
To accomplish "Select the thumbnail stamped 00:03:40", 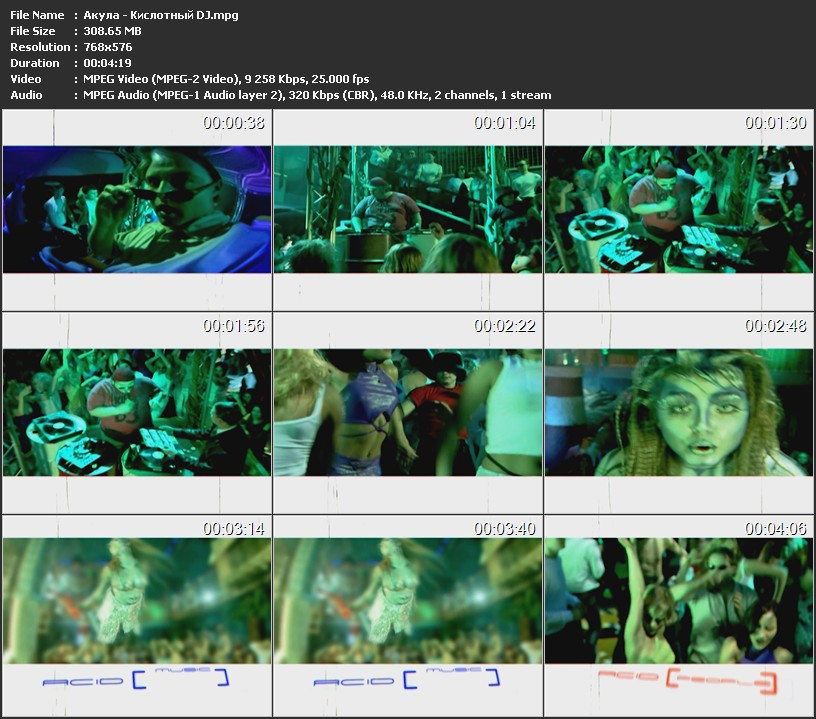I will tap(408, 600).
